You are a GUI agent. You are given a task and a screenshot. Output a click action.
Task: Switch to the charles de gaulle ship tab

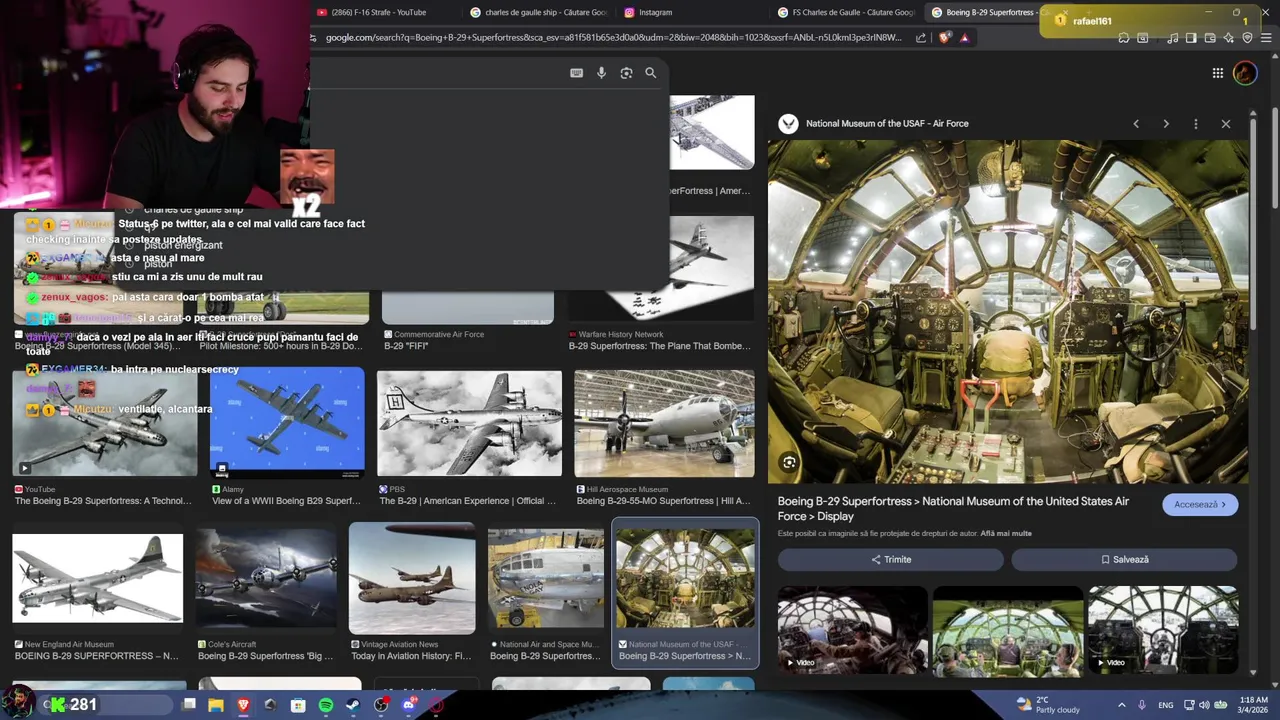point(540,12)
